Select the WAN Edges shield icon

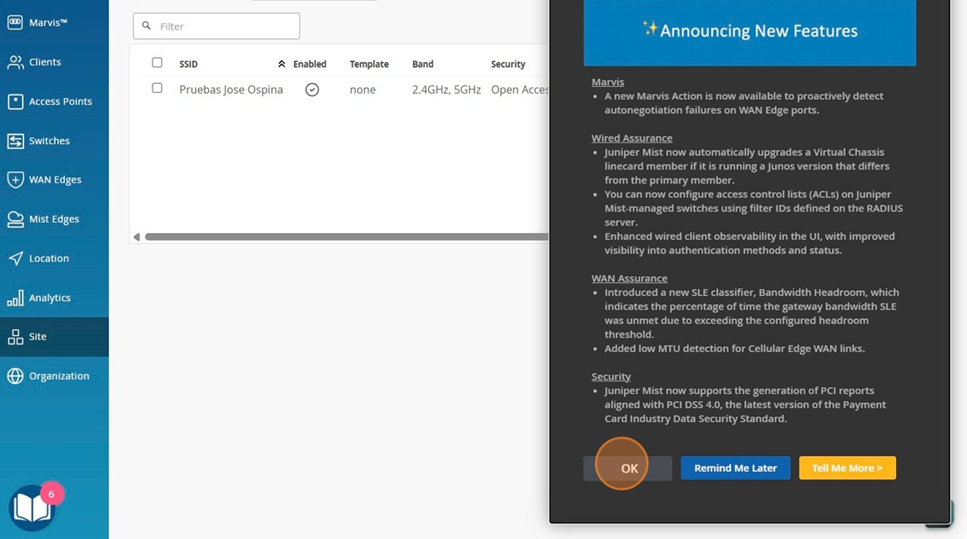15,179
